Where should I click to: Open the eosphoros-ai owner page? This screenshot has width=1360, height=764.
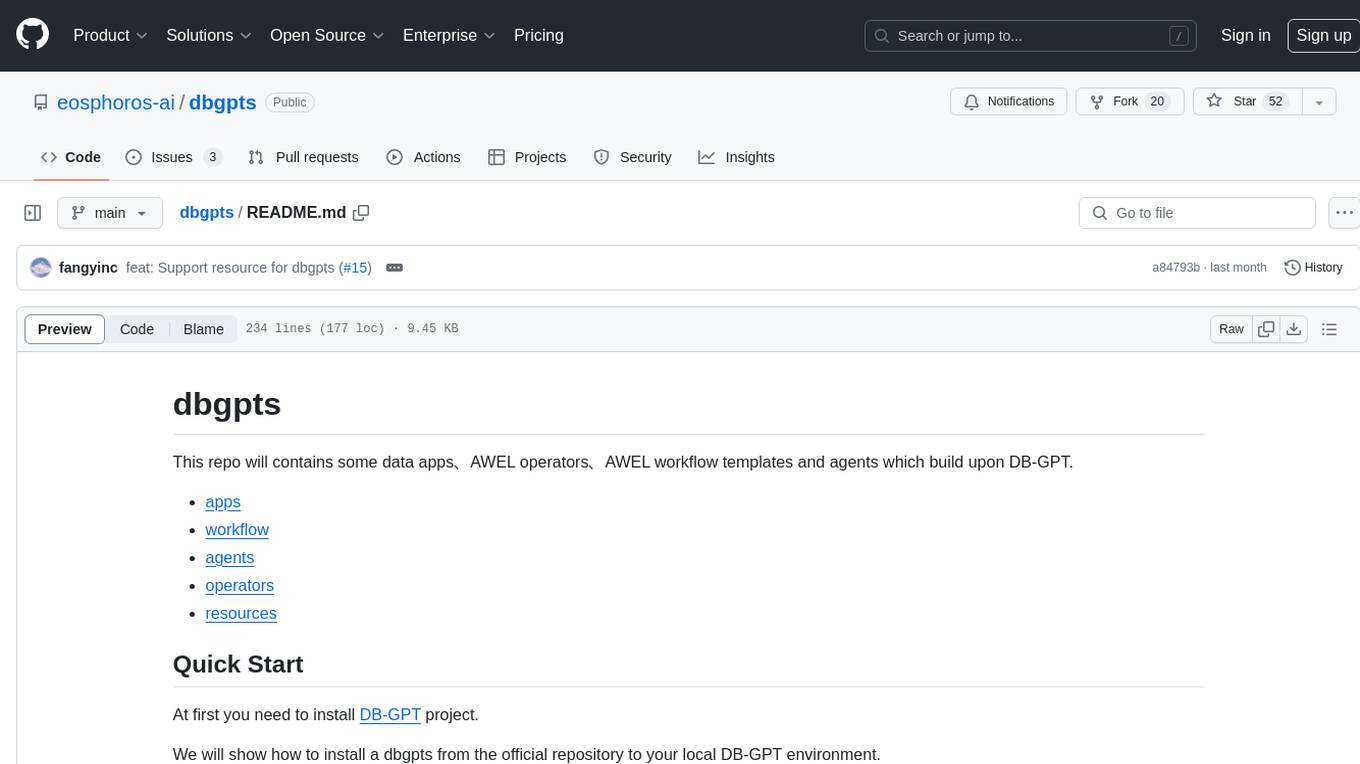(x=116, y=102)
